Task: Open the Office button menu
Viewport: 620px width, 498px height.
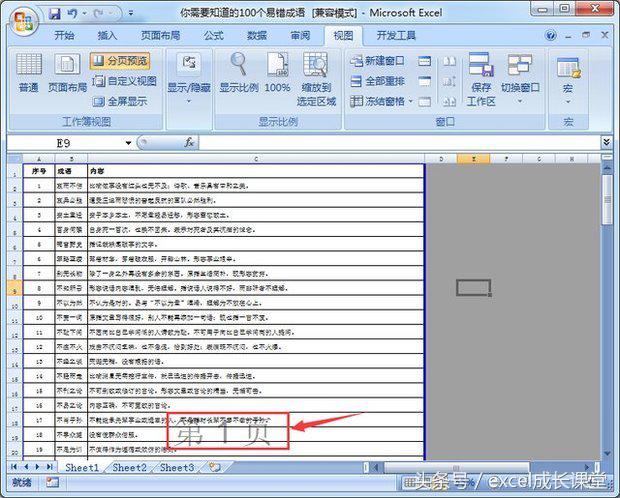Action: coord(24,21)
